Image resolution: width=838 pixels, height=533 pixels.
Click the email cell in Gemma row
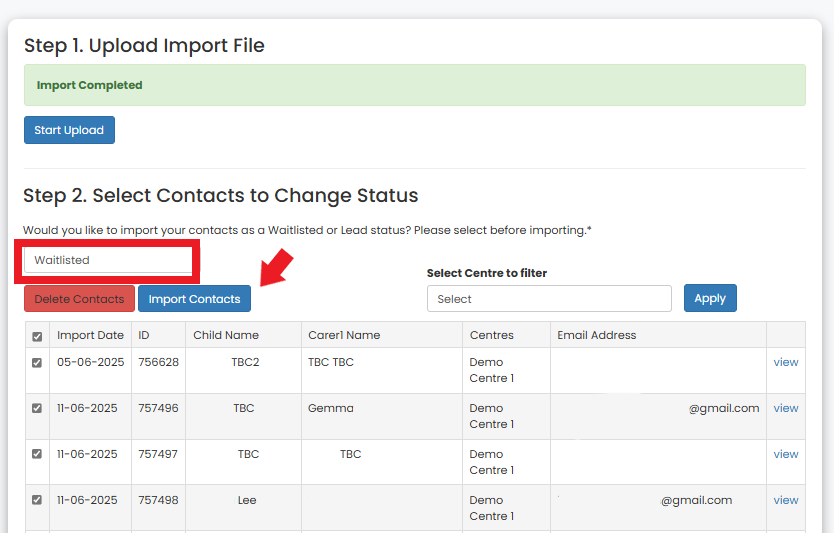pos(658,416)
